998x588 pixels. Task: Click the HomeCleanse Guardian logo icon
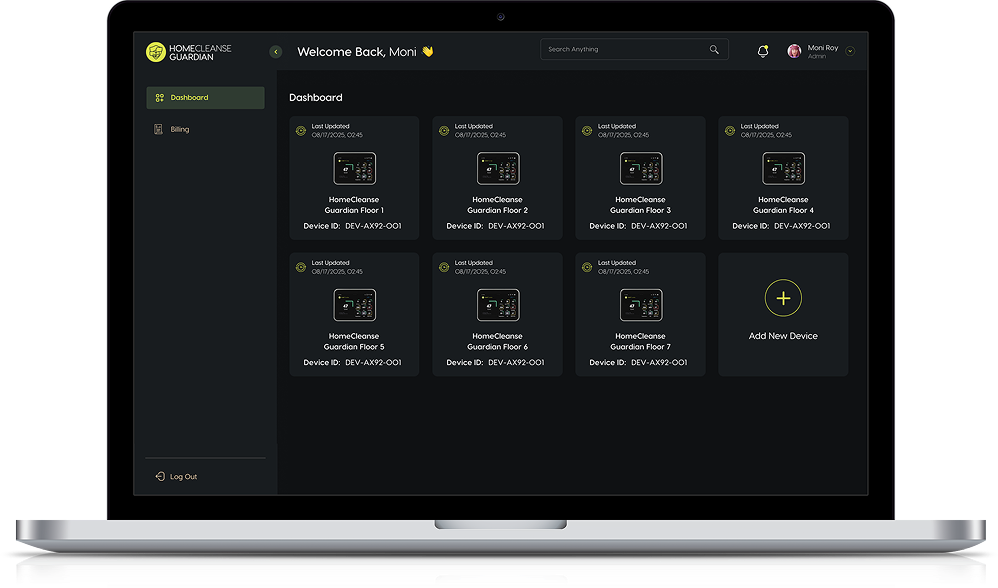coord(155,52)
